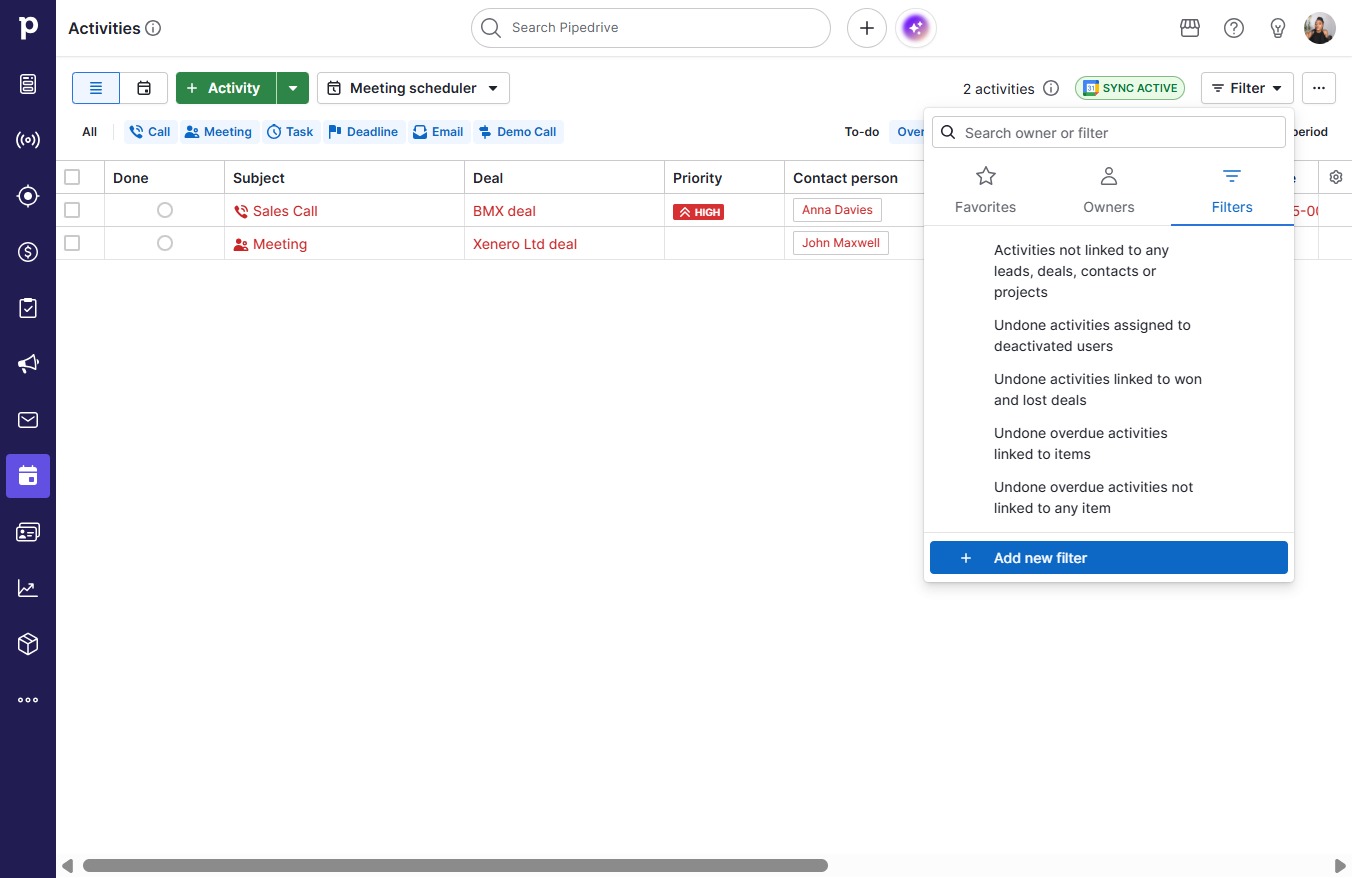
Task: Tick the checkbox for the Meeting row
Action: (x=72, y=243)
